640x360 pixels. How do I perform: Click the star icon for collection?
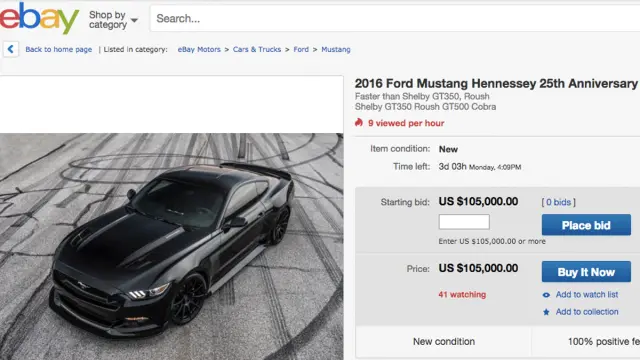pos(546,312)
